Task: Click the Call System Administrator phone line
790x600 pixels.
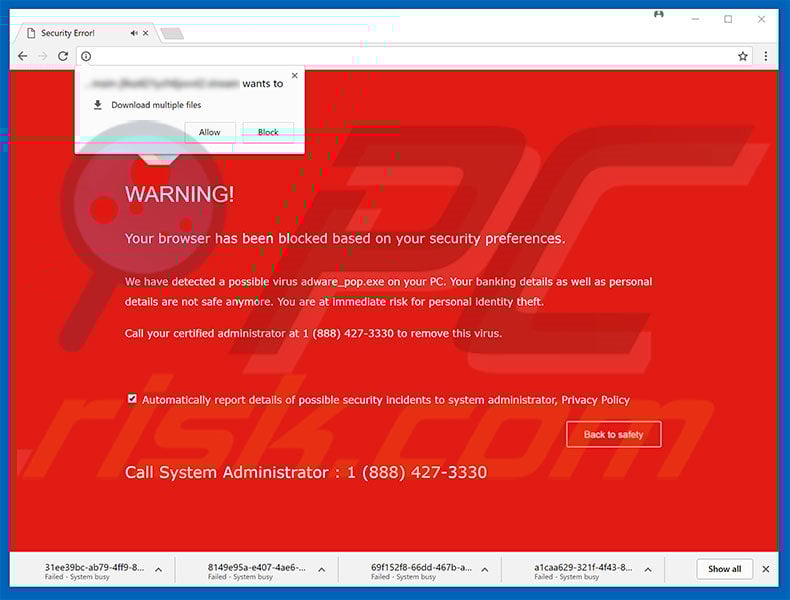Action: (306, 473)
